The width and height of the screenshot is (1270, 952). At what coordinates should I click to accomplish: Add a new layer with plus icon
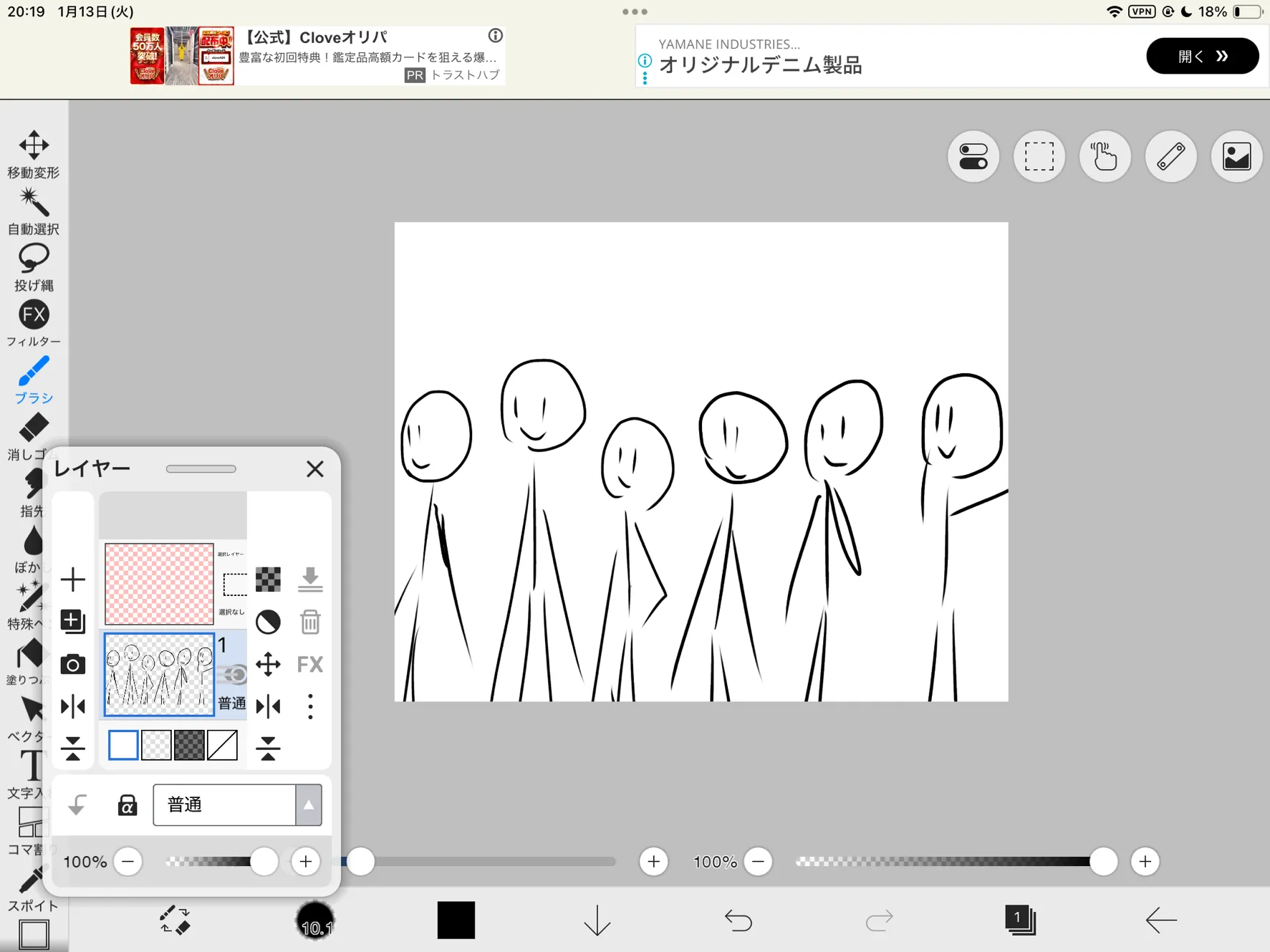pyautogui.click(x=72, y=579)
